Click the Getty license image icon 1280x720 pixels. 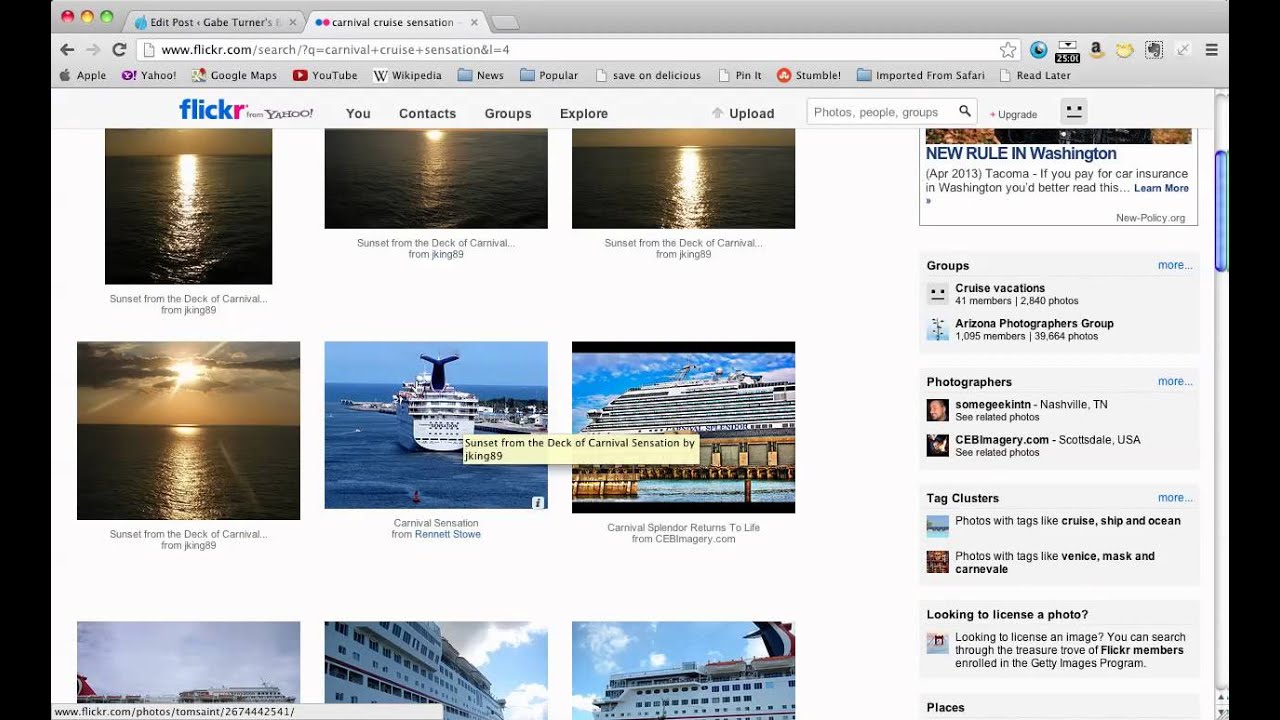937,643
